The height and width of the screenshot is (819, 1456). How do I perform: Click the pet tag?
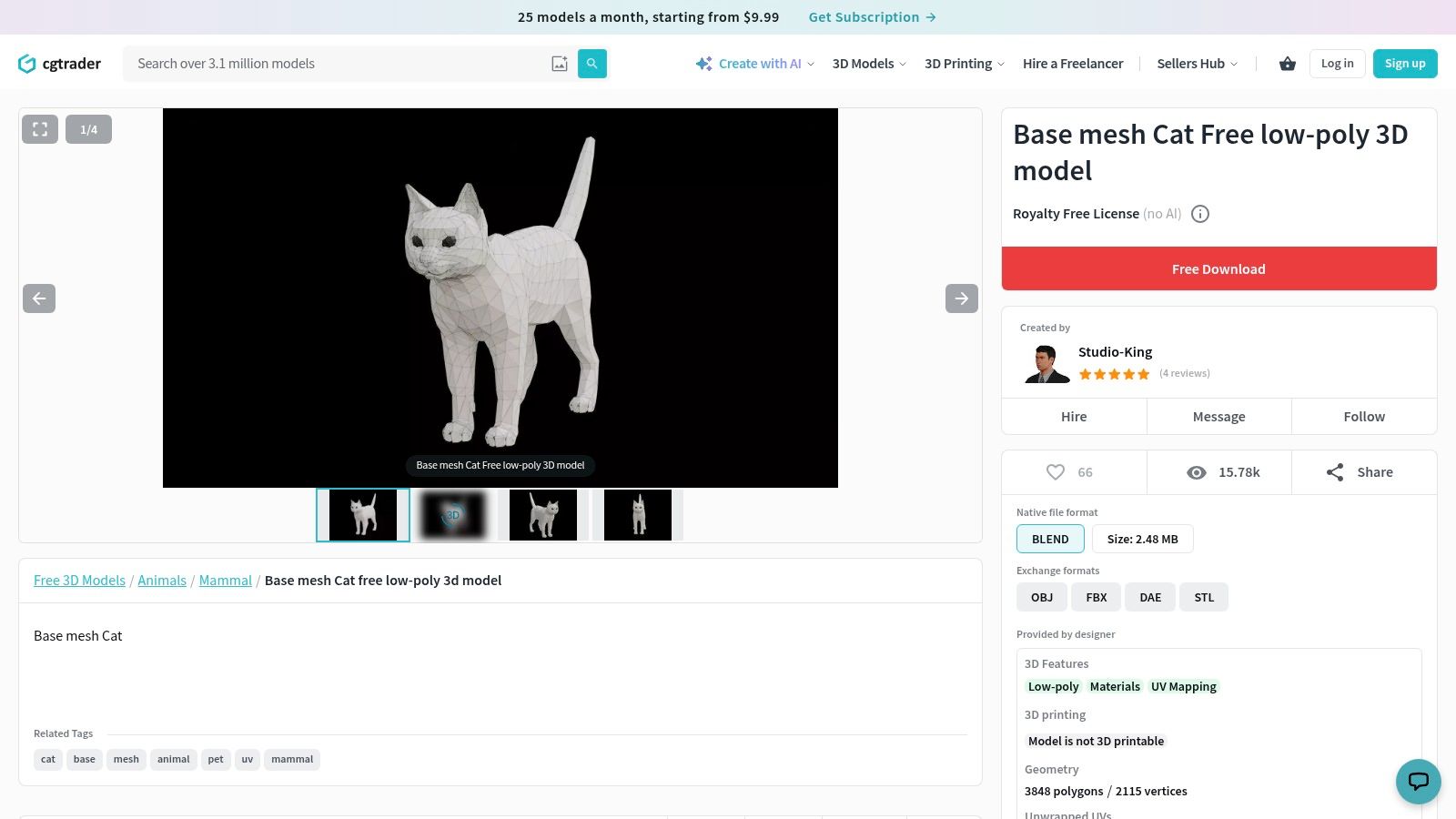(216, 759)
